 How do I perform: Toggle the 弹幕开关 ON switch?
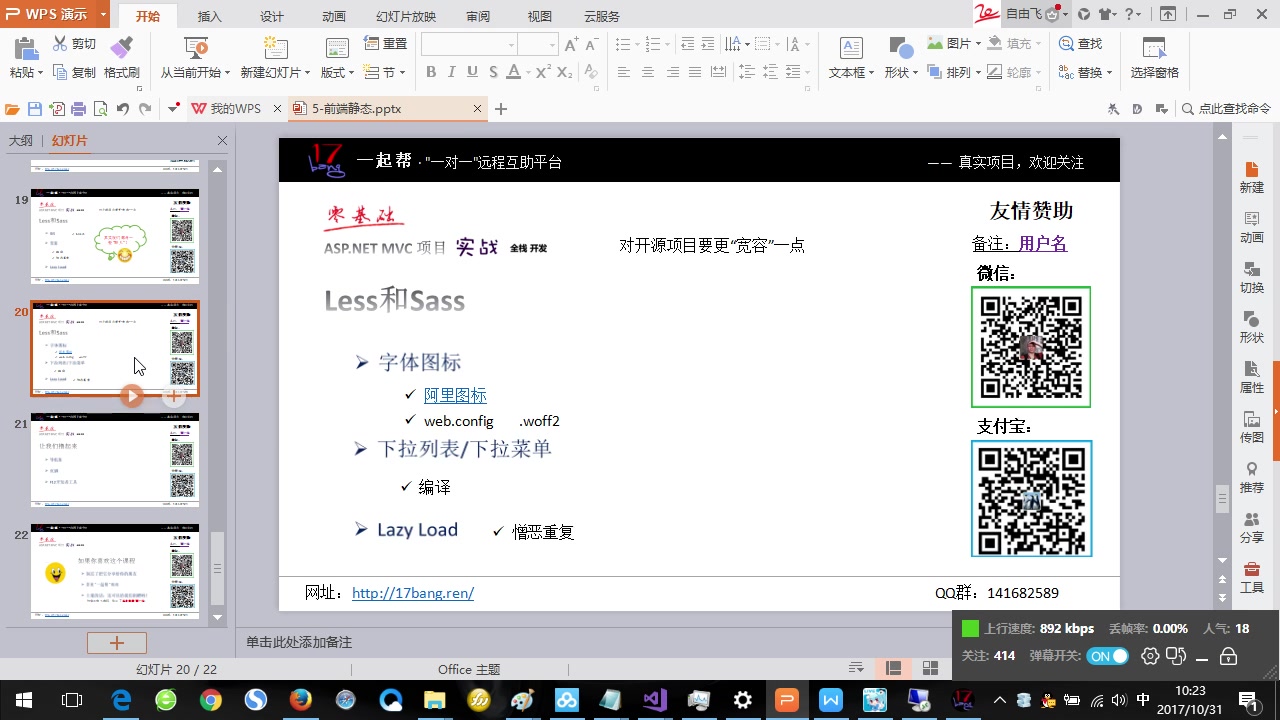click(1108, 656)
